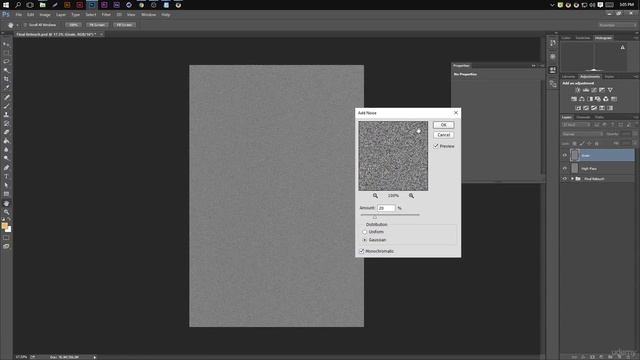Select the Crop tool
The image size is (640, 360).
tap(6, 79)
